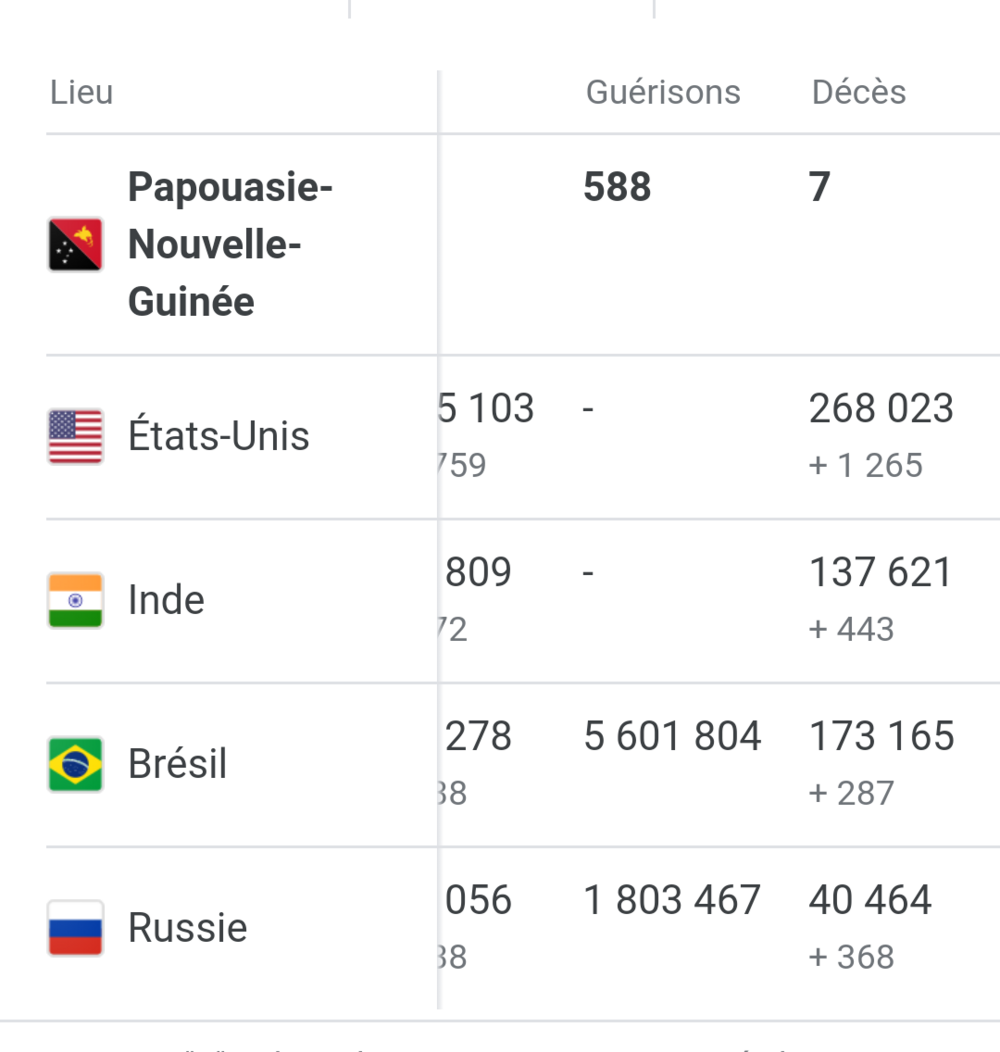Choose the Russie country name
The image size is (1000, 1052).
point(188,928)
